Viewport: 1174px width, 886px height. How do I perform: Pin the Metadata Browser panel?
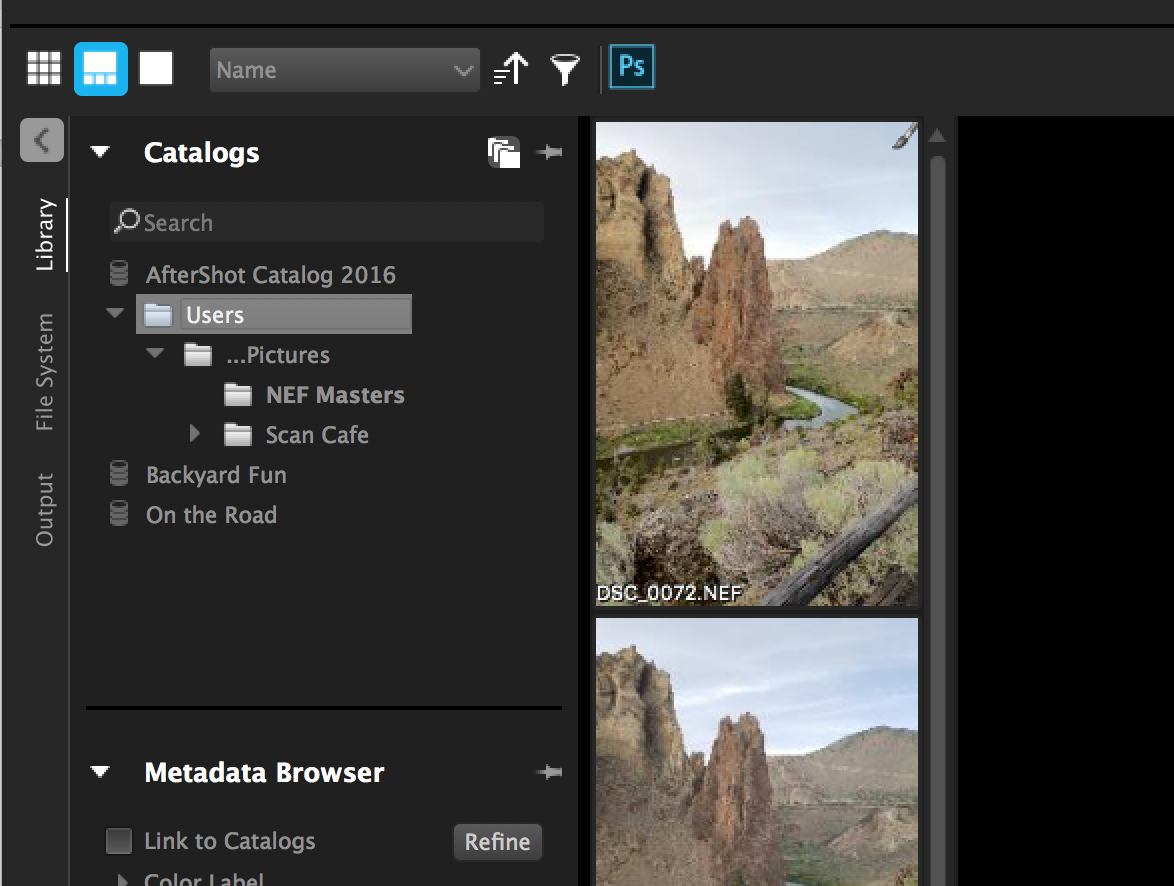pyautogui.click(x=549, y=772)
